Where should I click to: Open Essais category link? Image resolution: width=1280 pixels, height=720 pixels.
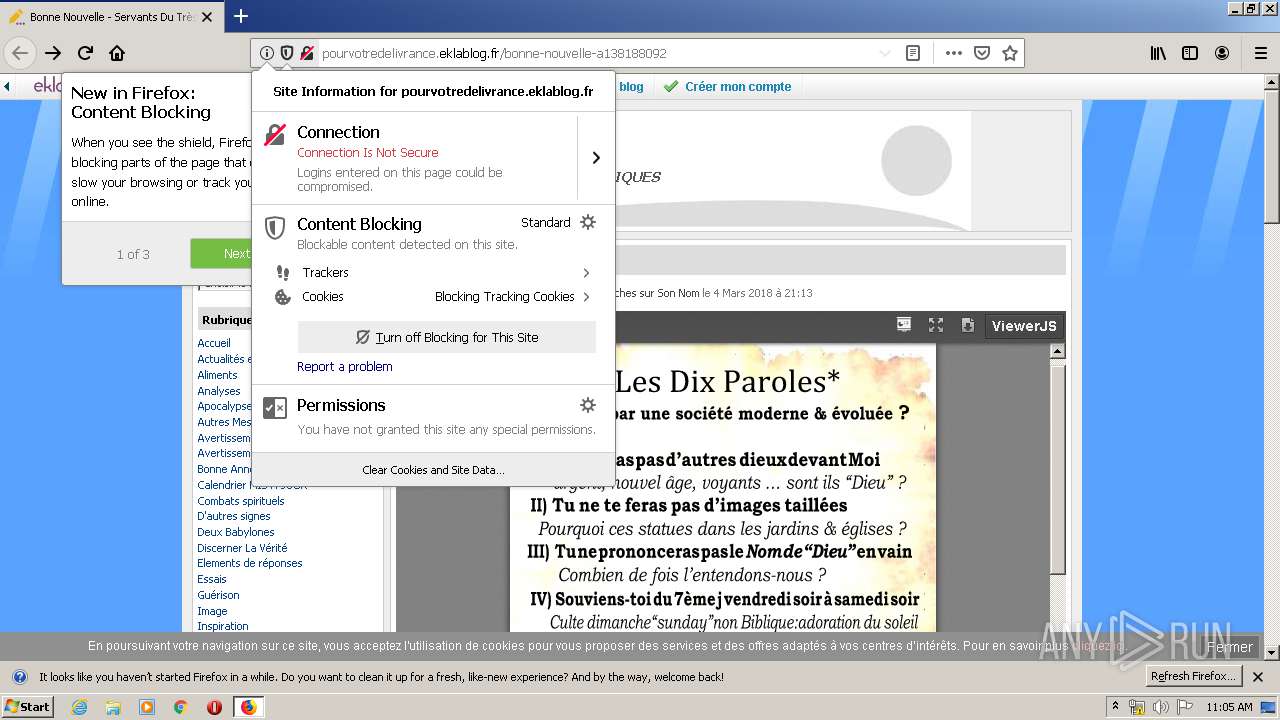click(x=212, y=579)
